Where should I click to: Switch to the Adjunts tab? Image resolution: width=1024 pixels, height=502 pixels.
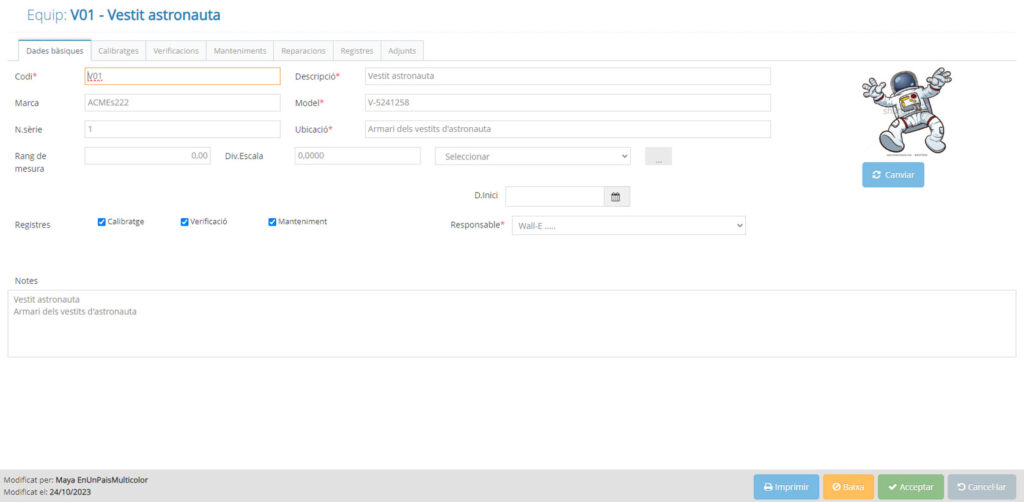point(402,51)
